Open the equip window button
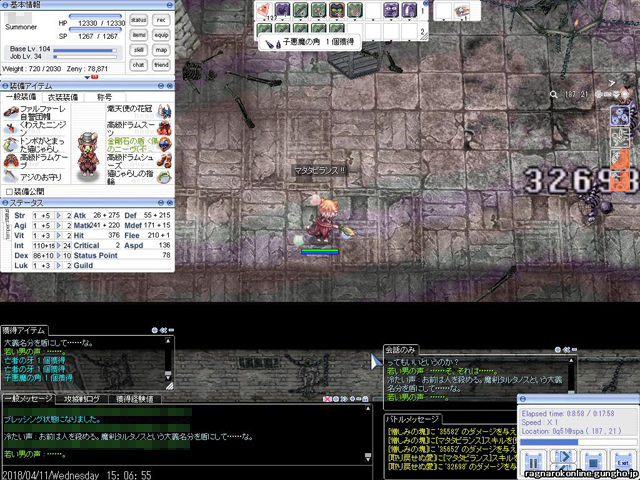640x480 pixels. pyautogui.click(x=162, y=35)
